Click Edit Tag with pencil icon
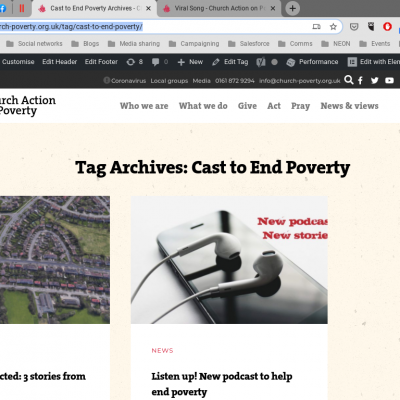The width and height of the screenshot is (400, 400). (230, 62)
